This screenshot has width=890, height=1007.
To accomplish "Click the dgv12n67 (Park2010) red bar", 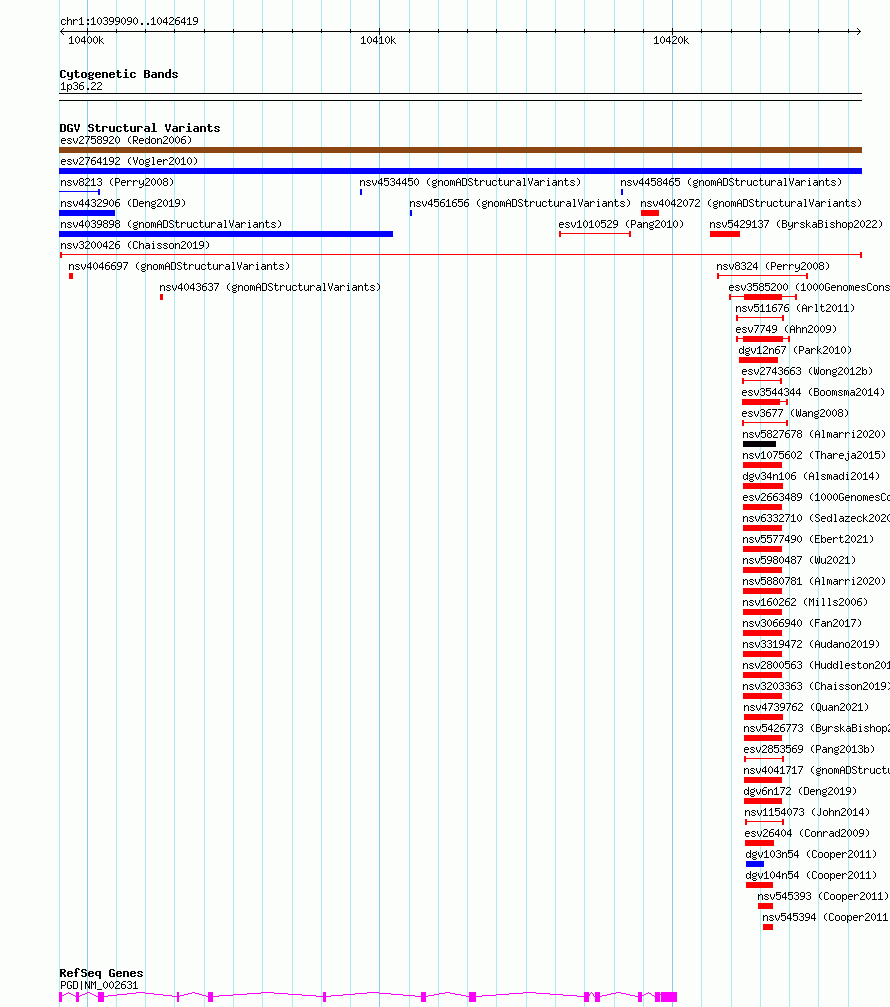I will point(758,360).
